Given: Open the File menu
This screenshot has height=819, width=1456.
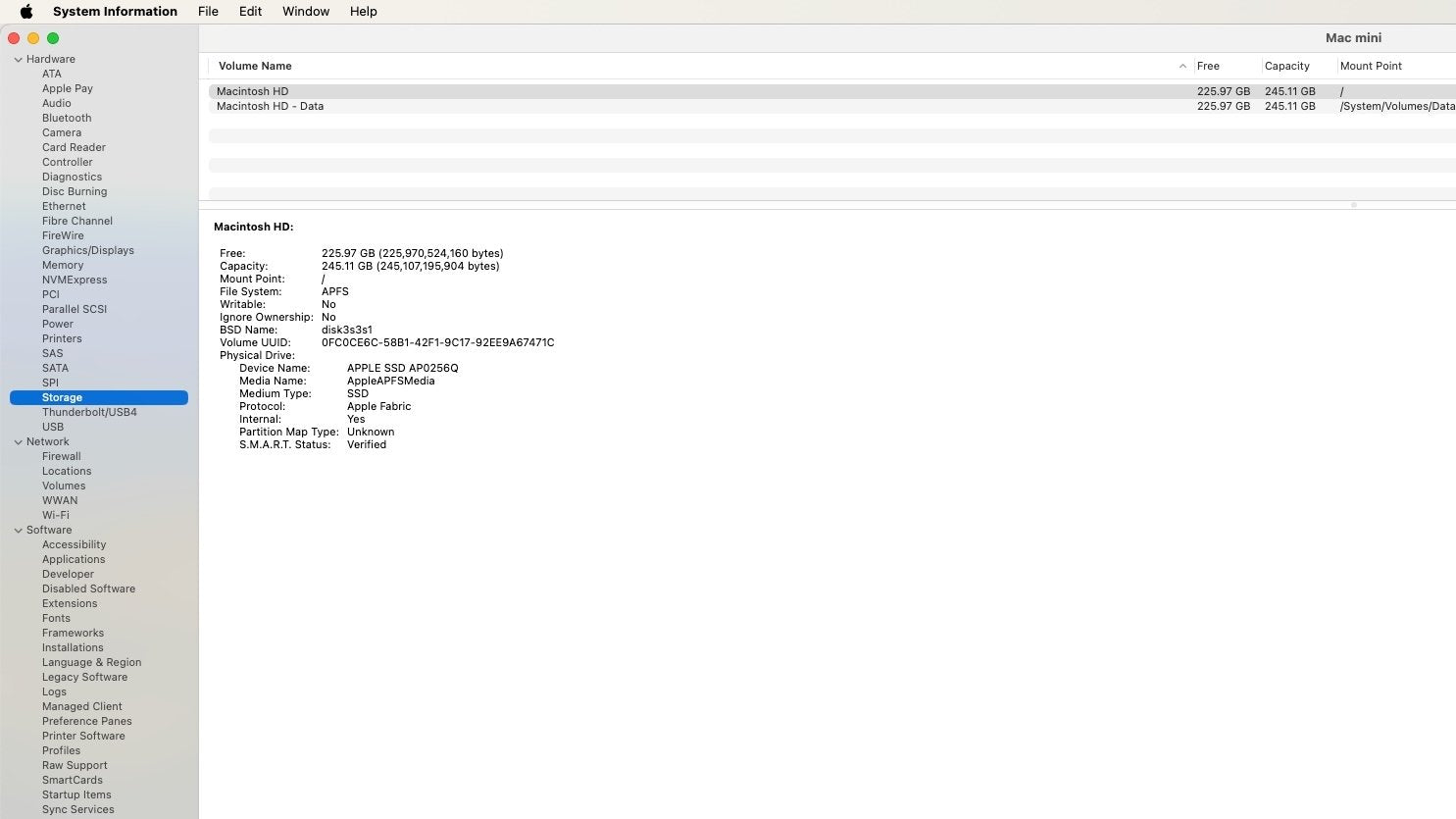Looking at the screenshot, I should (208, 12).
